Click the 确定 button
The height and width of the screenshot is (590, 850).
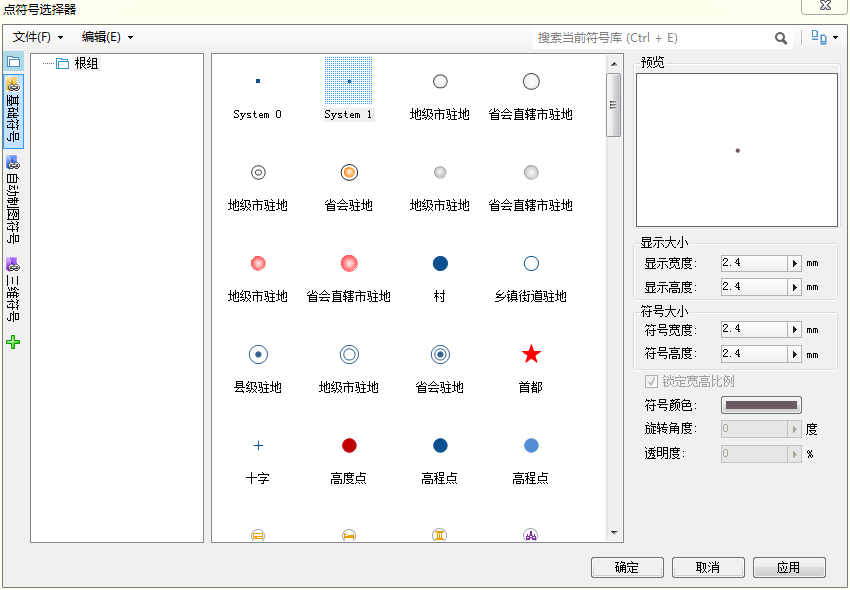click(627, 568)
